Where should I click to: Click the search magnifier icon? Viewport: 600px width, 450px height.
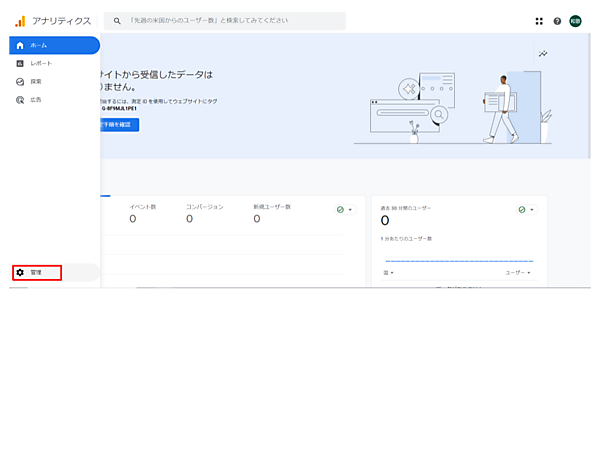click(x=117, y=21)
